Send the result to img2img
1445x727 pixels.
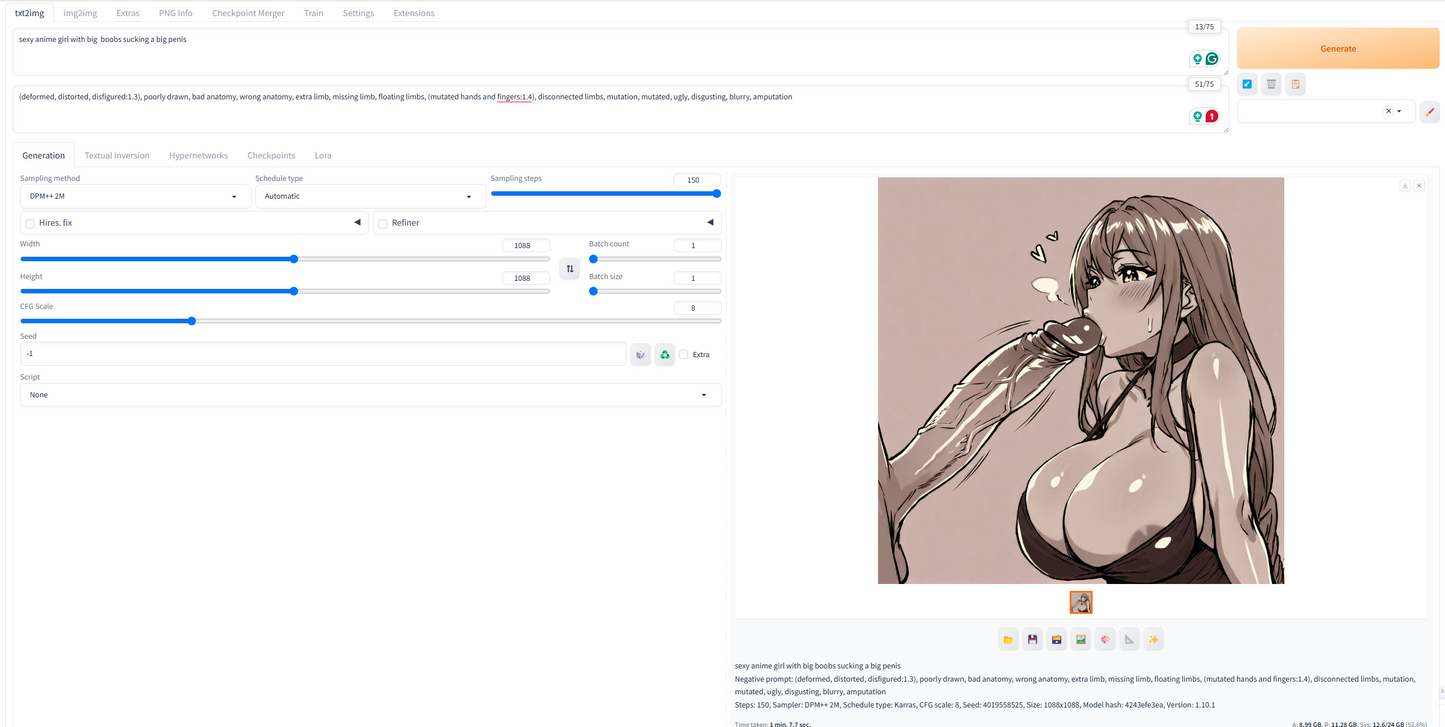[1080, 639]
